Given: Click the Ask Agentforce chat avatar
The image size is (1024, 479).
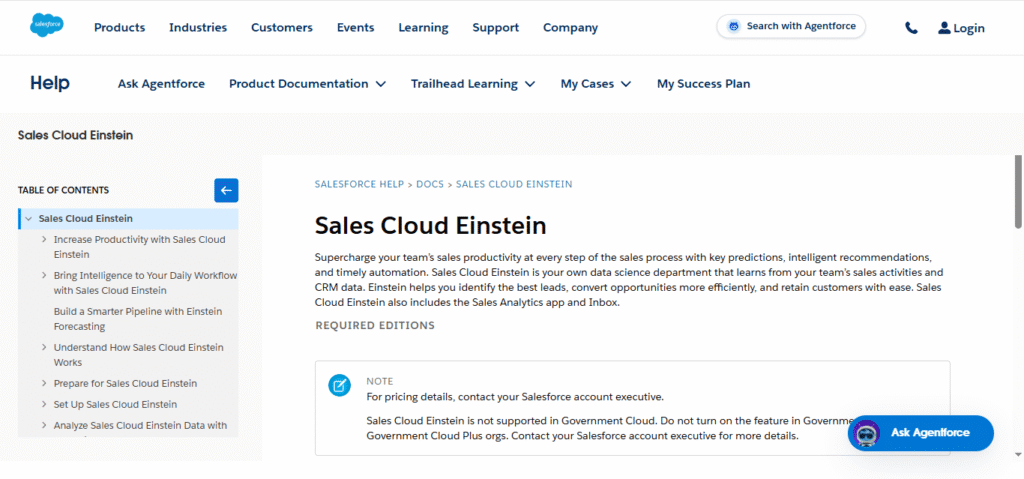Looking at the screenshot, I should pos(868,434).
